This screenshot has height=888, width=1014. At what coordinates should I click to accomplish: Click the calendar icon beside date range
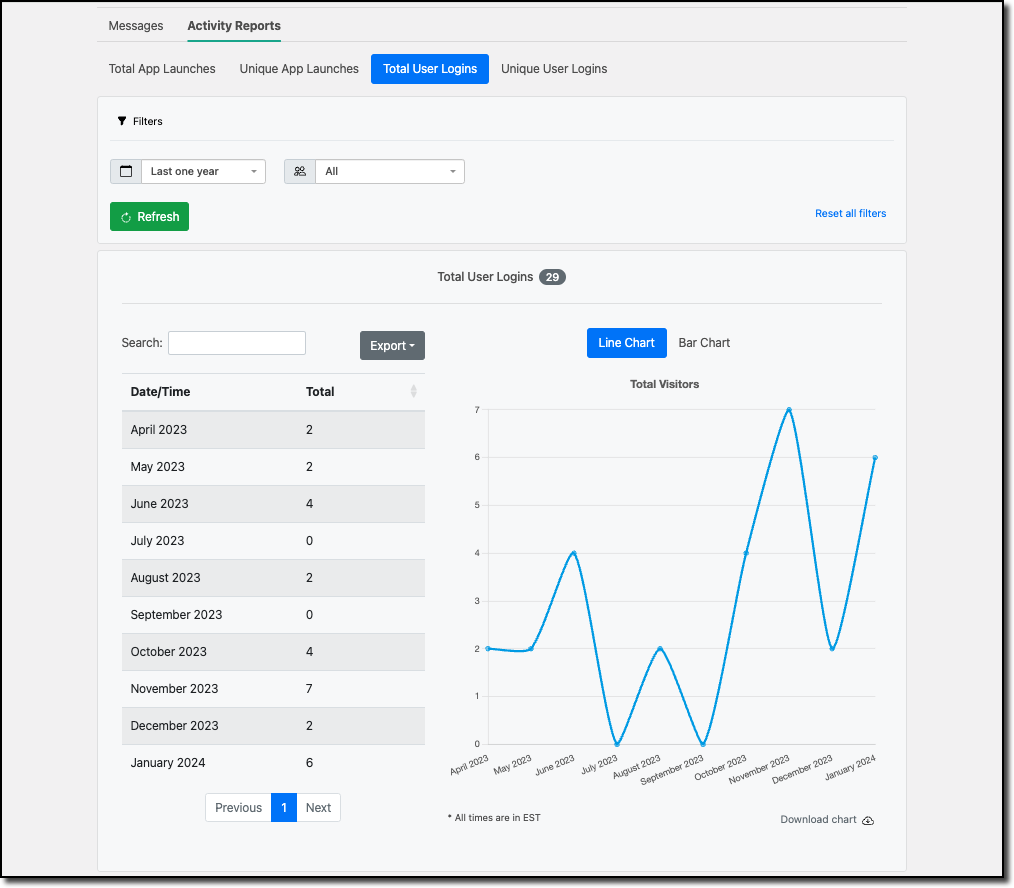pyautogui.click(x=126, y=171)
